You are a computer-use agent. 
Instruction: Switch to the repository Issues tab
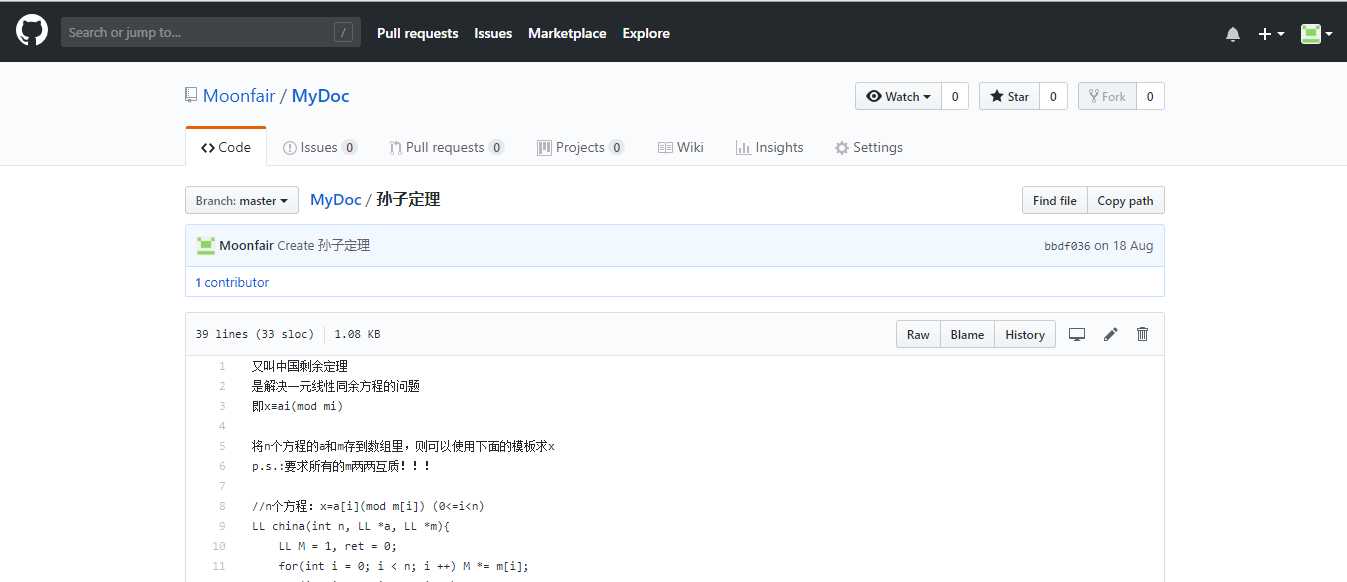[320, 147]
